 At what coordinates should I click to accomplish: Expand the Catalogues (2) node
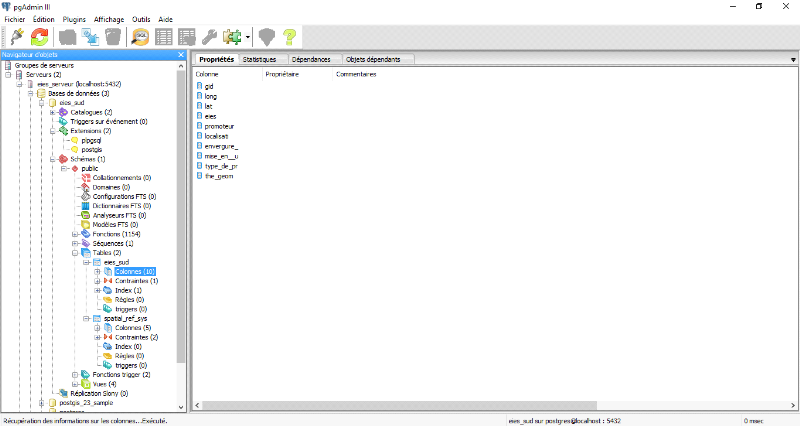pos(53,112)
